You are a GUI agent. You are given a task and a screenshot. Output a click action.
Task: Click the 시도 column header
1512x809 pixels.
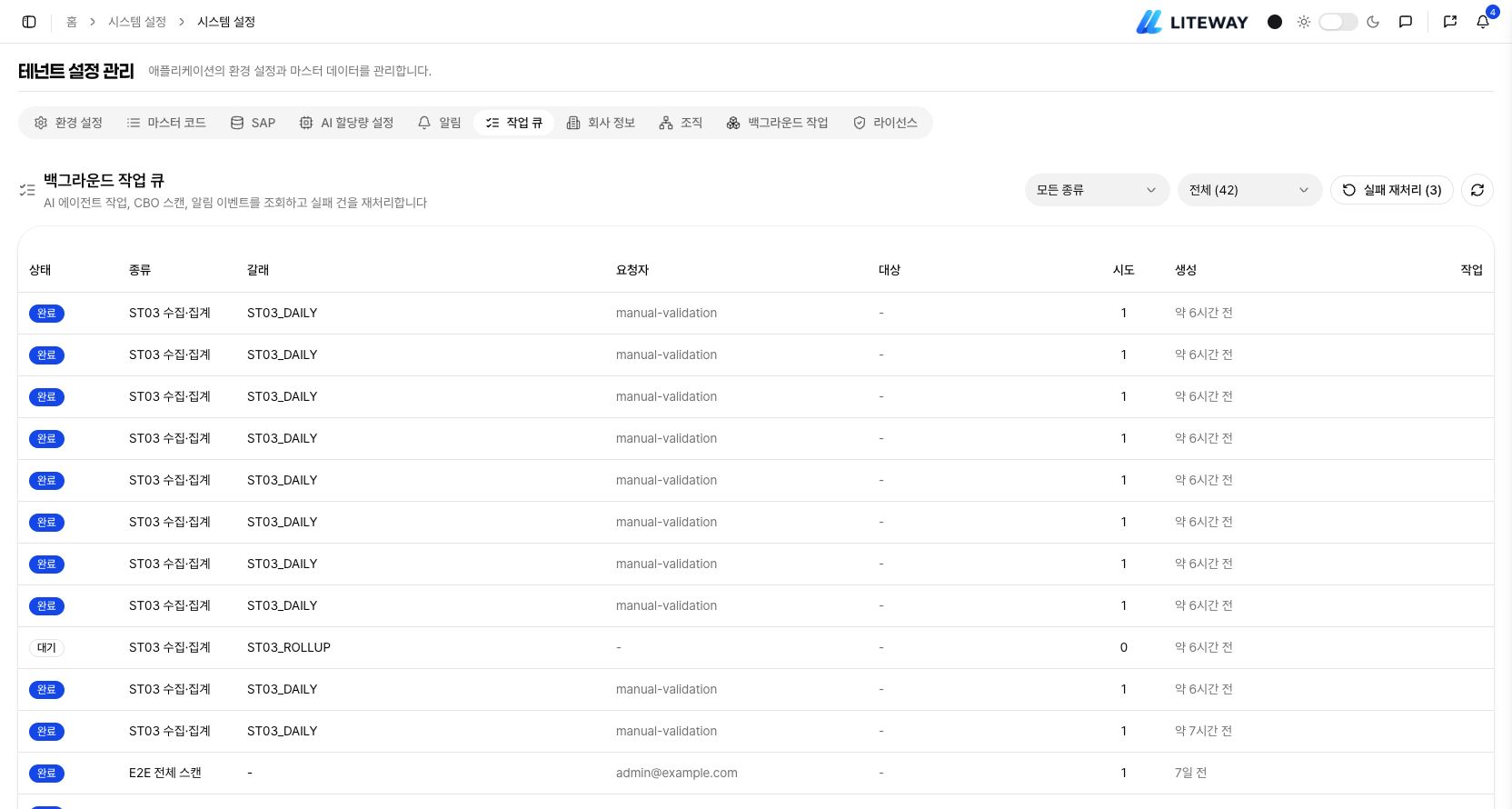click(x=1124, y=270)
